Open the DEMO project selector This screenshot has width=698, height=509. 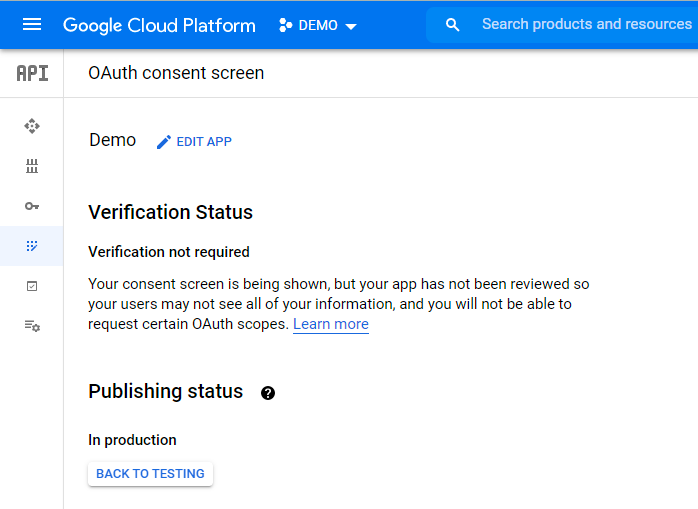[x=318, y=25]
